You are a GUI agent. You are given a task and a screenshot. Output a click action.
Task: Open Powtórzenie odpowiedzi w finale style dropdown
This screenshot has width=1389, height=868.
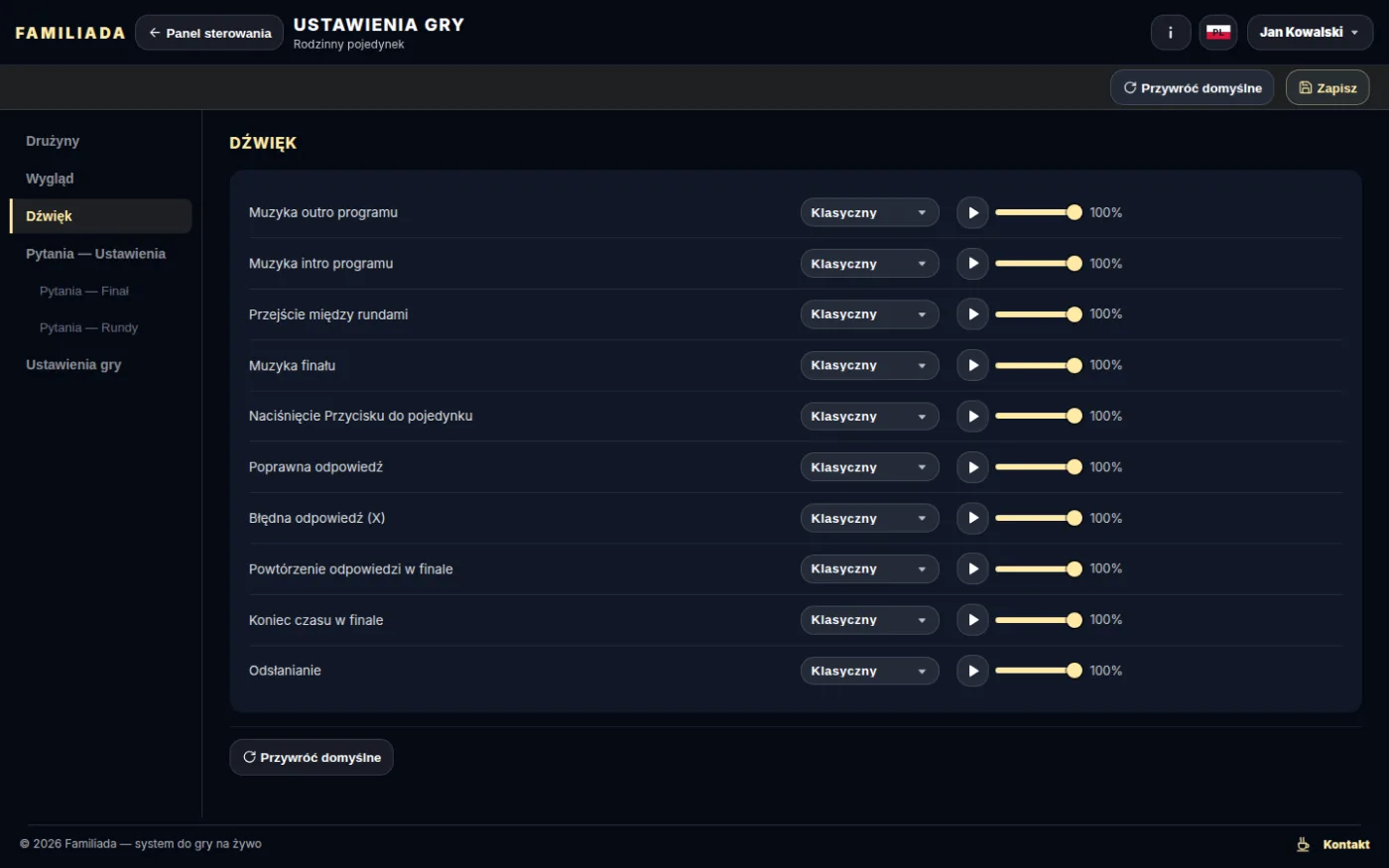[869, 568]
